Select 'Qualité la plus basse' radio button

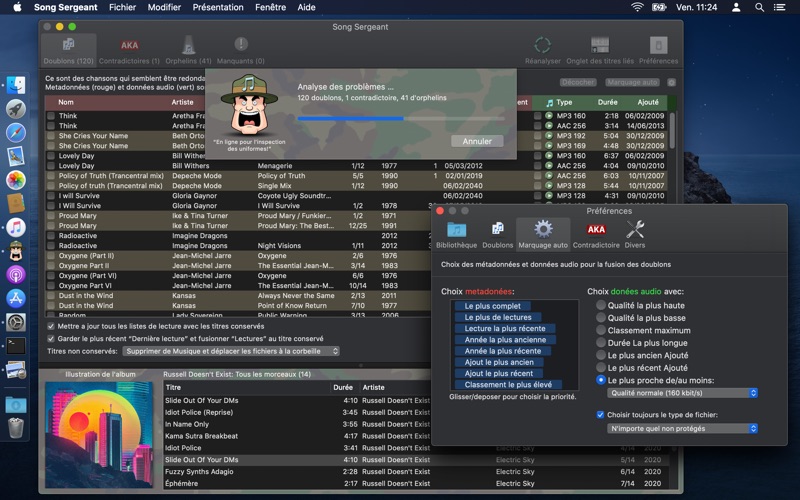pyautogui.click(x=601, y=317)
